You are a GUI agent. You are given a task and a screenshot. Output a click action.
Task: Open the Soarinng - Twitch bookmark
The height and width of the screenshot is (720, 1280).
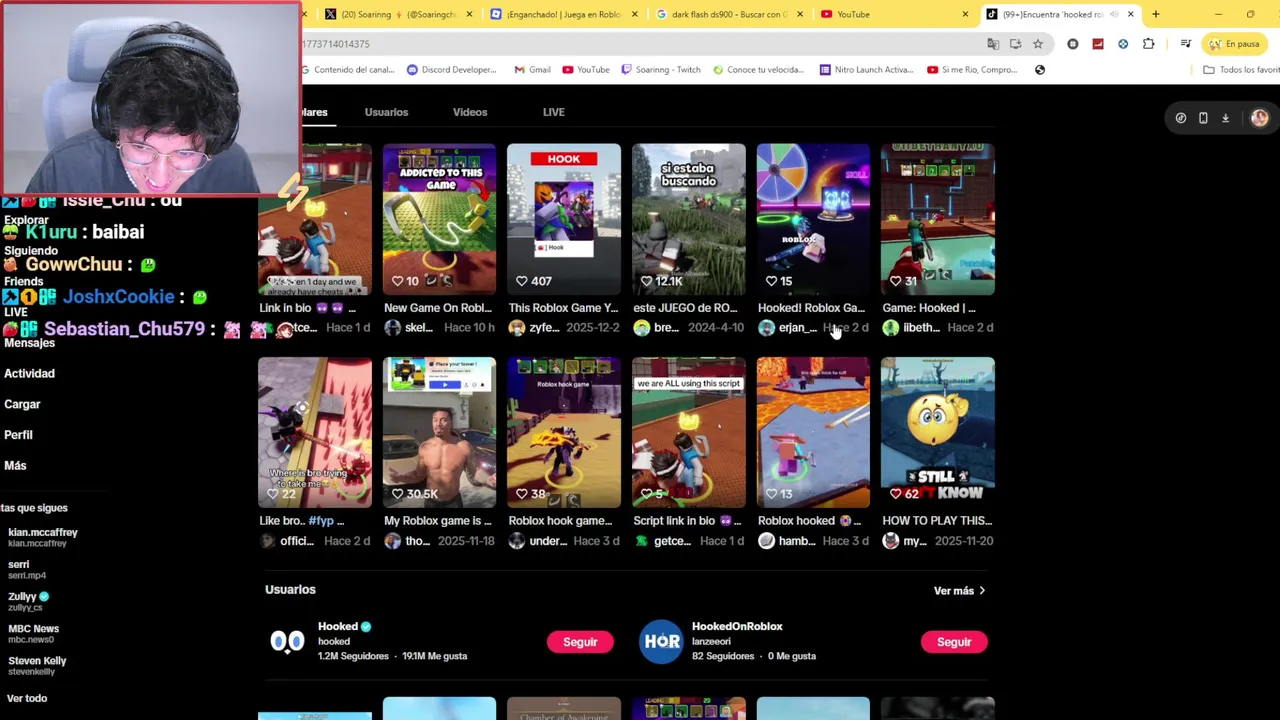[661, 70]
